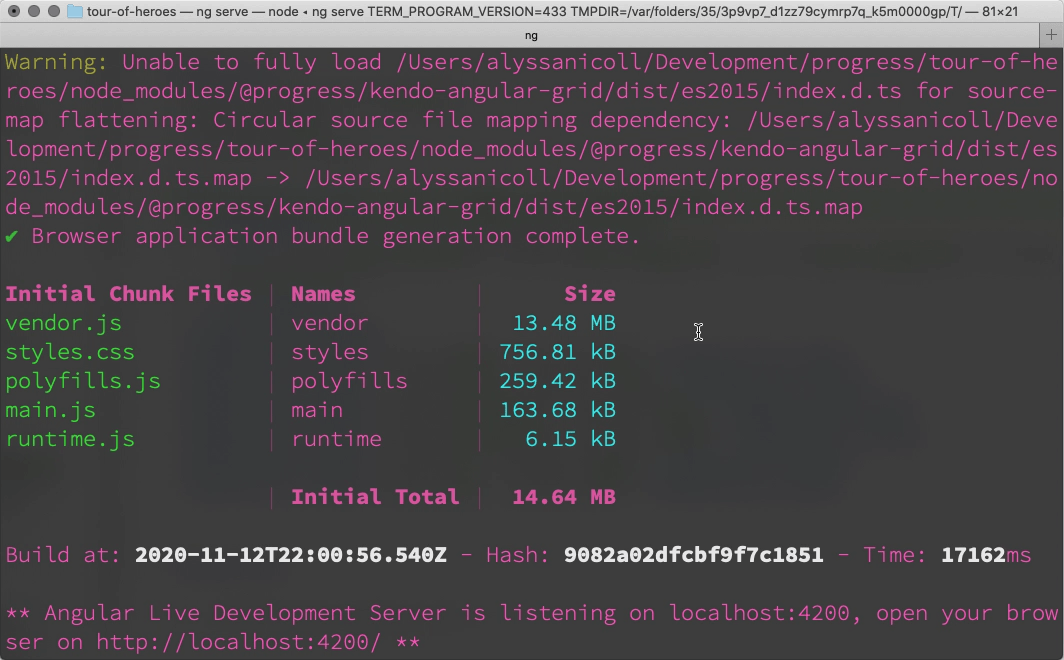
Task: Click the red close window button
Action: 14,12
